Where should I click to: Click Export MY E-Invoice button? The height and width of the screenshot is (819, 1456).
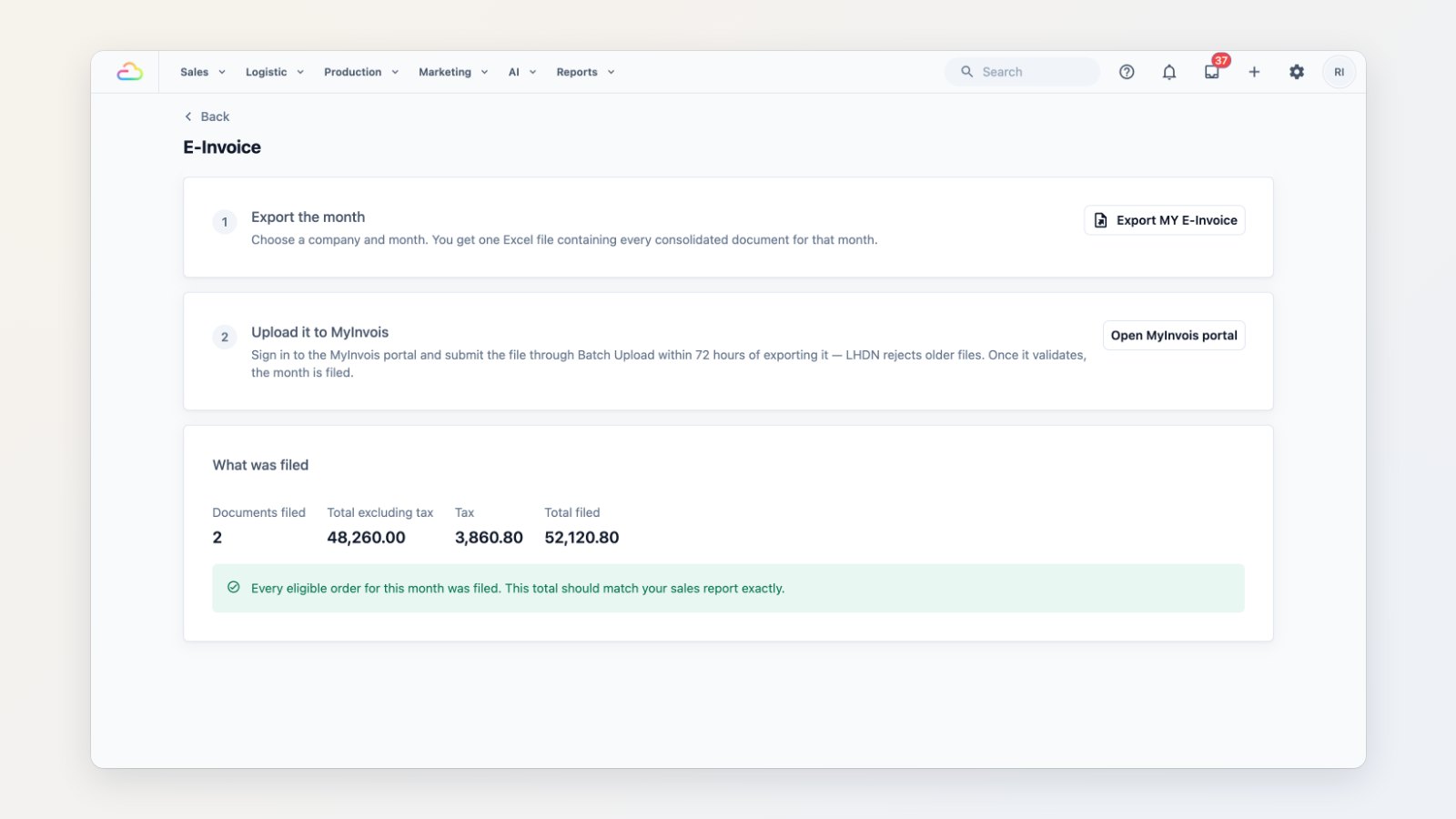pos(1164,220)
